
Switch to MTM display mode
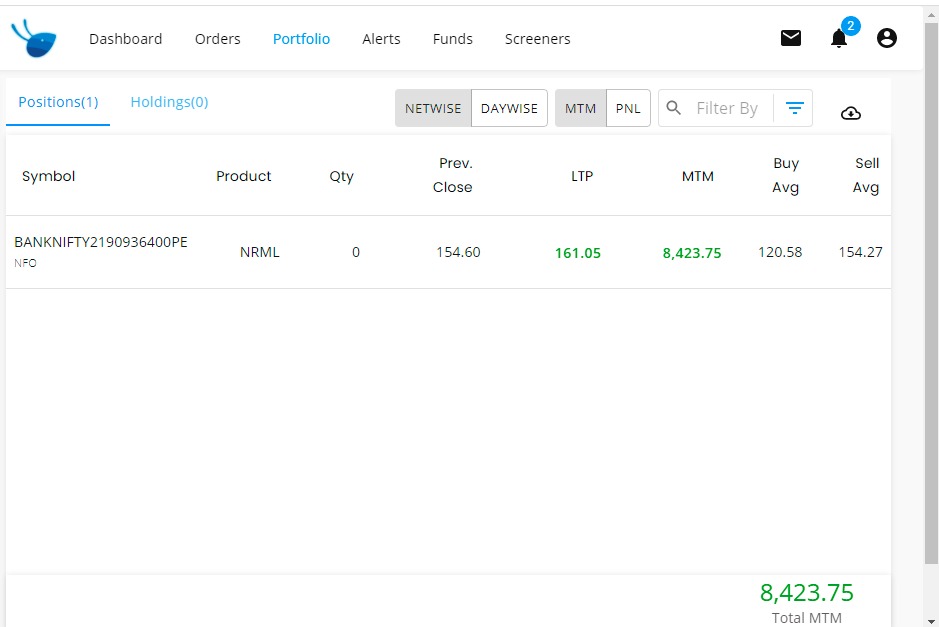(x=580, y=108)
